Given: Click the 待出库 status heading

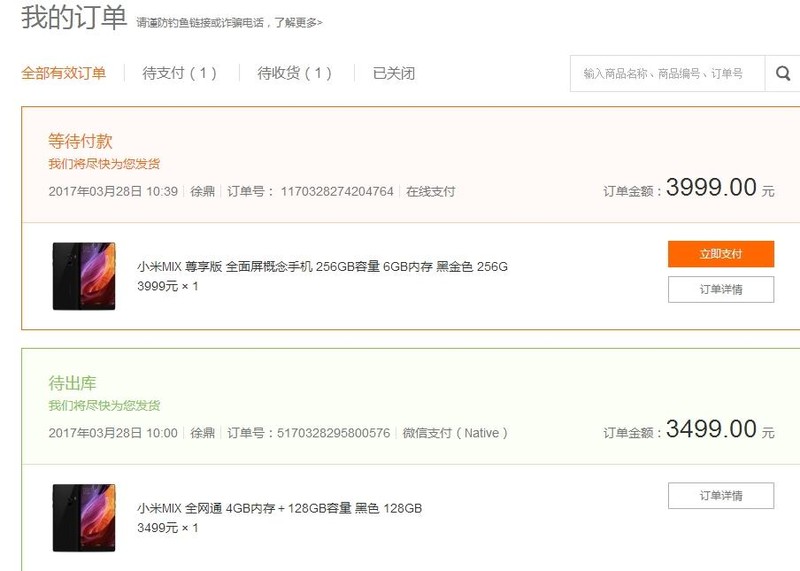Looking at the screenshot, I should 72,383.
